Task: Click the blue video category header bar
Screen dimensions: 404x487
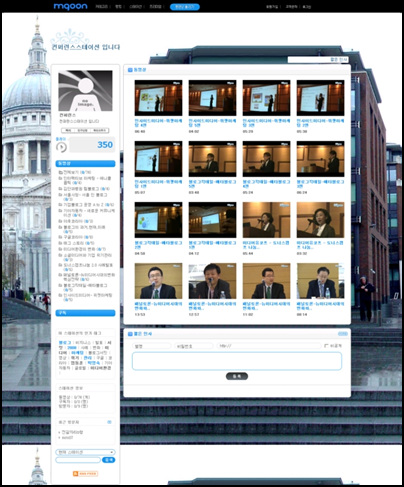Action: [x=85, y=164]
